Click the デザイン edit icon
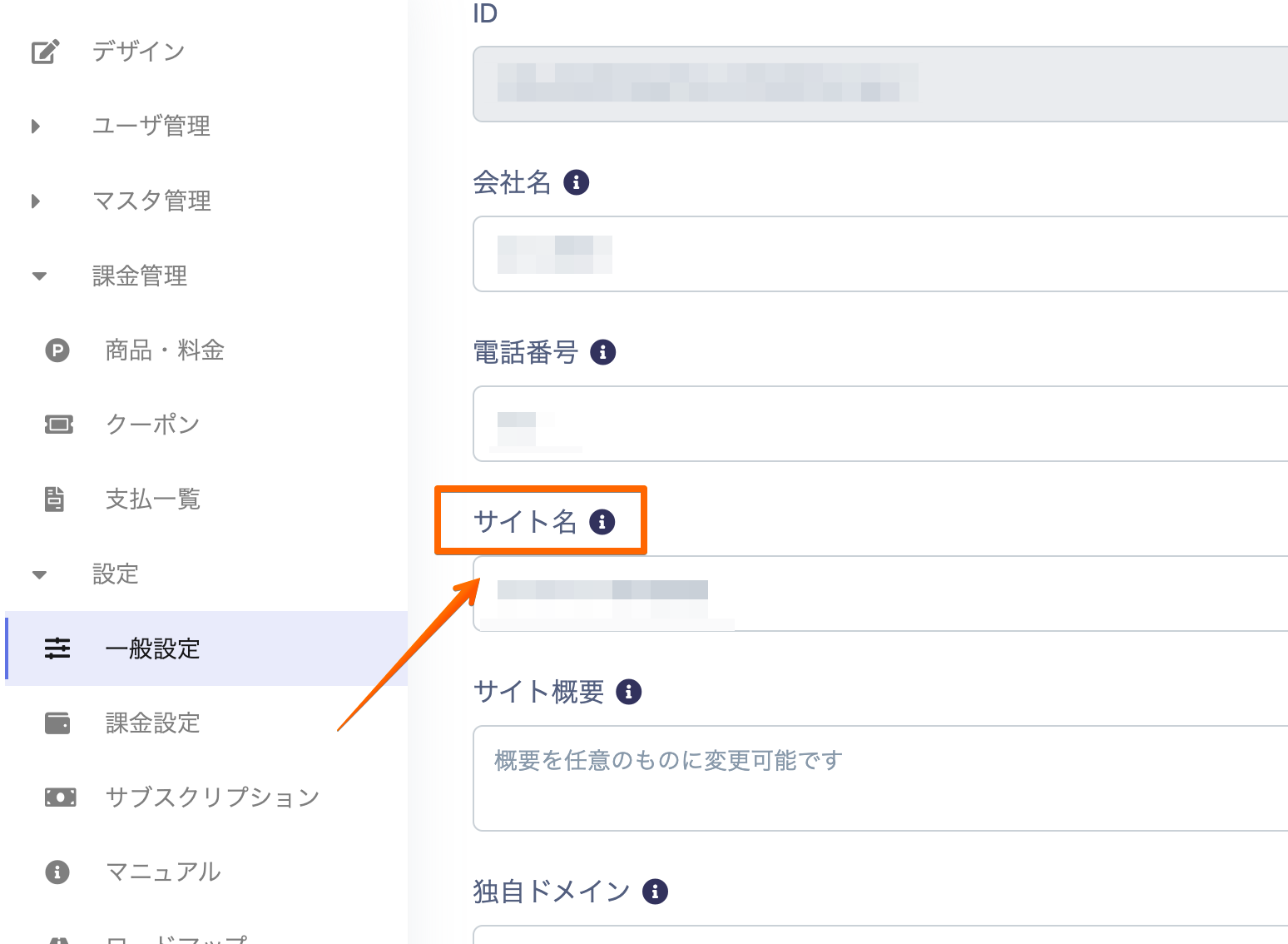This screenshot has height=944, width=1288. pos(45,52)
